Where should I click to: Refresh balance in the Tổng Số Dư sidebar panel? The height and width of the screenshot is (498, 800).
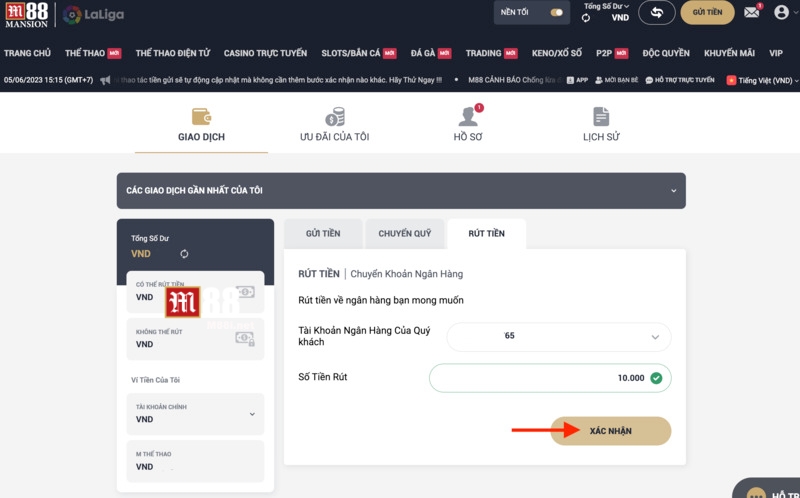[x=184, y=254]
